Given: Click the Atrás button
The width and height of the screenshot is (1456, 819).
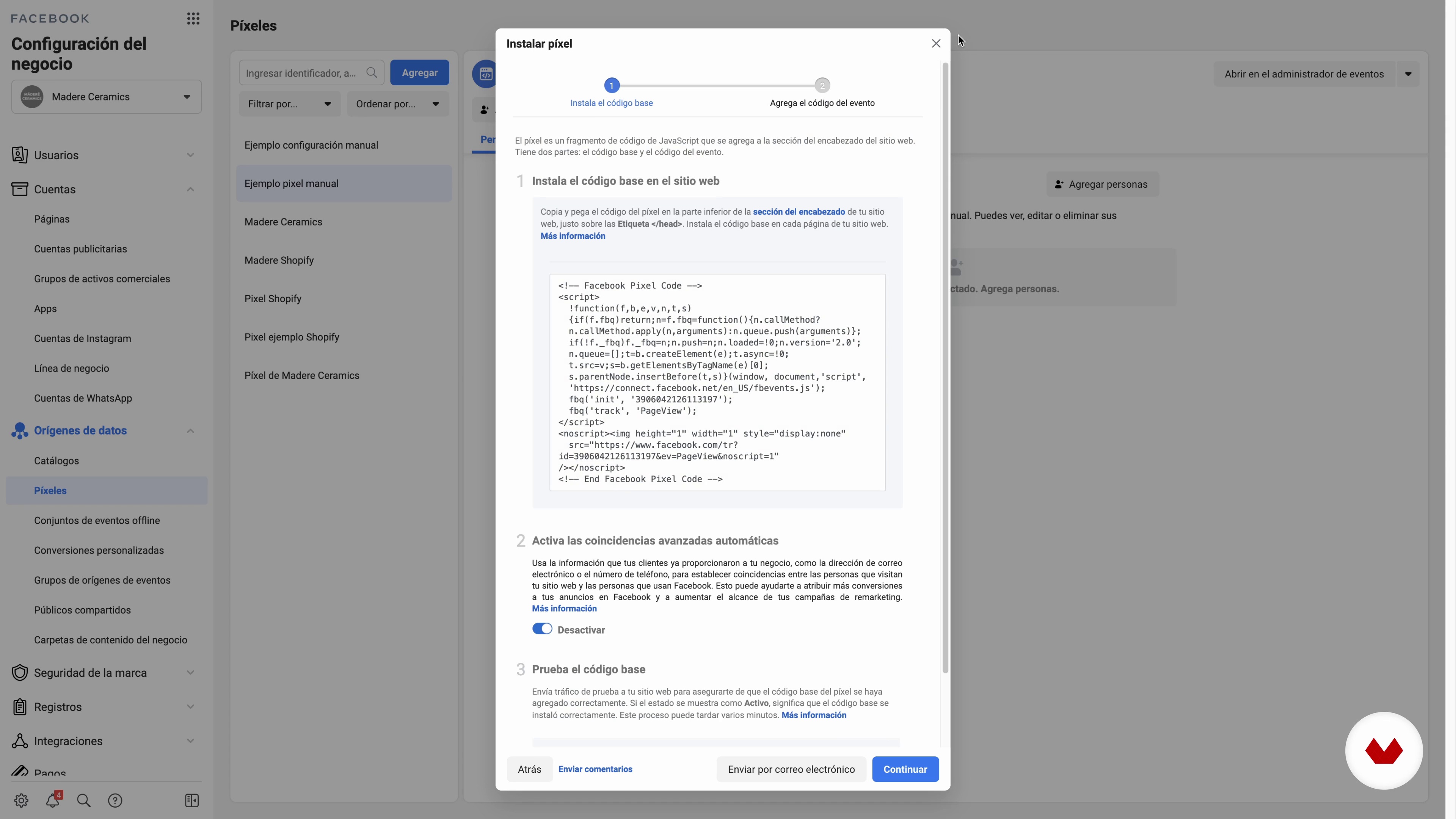Looking at the screenshot, I should 530,769.
